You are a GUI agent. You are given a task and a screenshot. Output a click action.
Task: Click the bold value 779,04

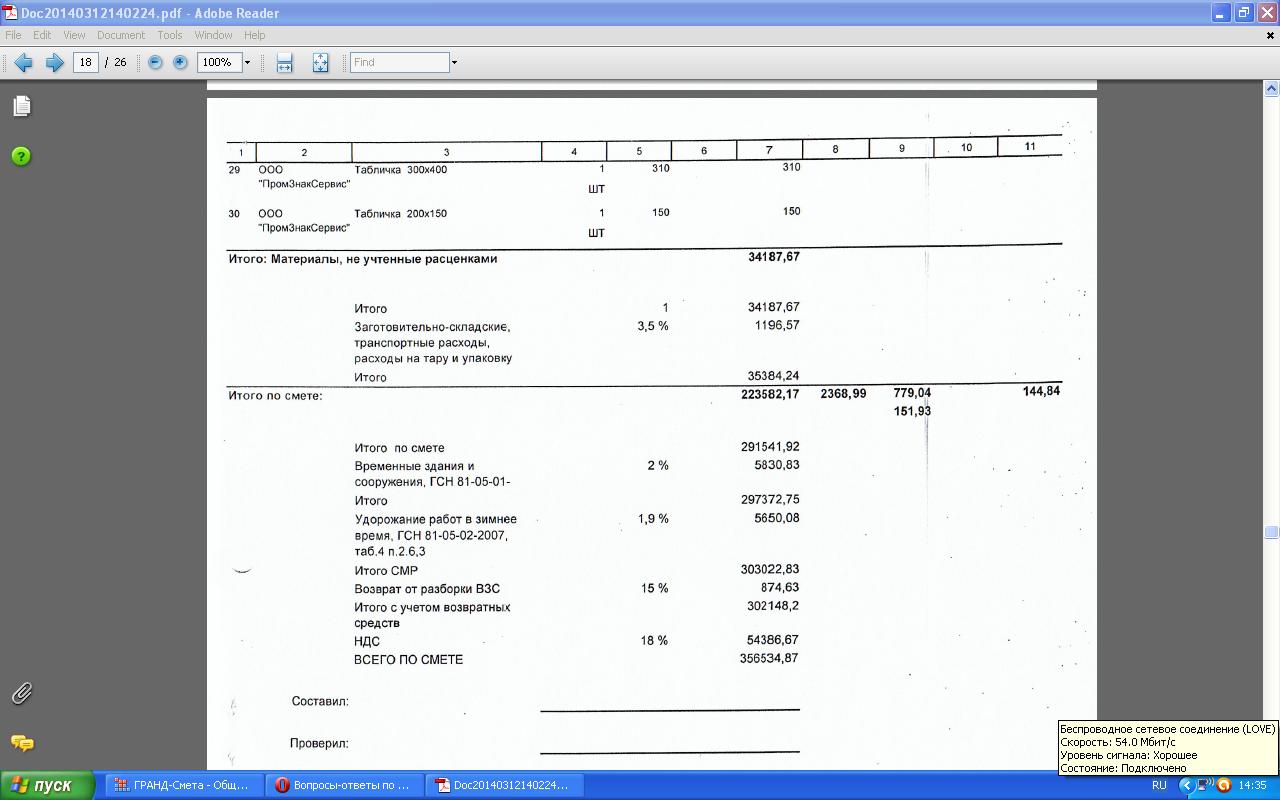[x=912, y=393]
